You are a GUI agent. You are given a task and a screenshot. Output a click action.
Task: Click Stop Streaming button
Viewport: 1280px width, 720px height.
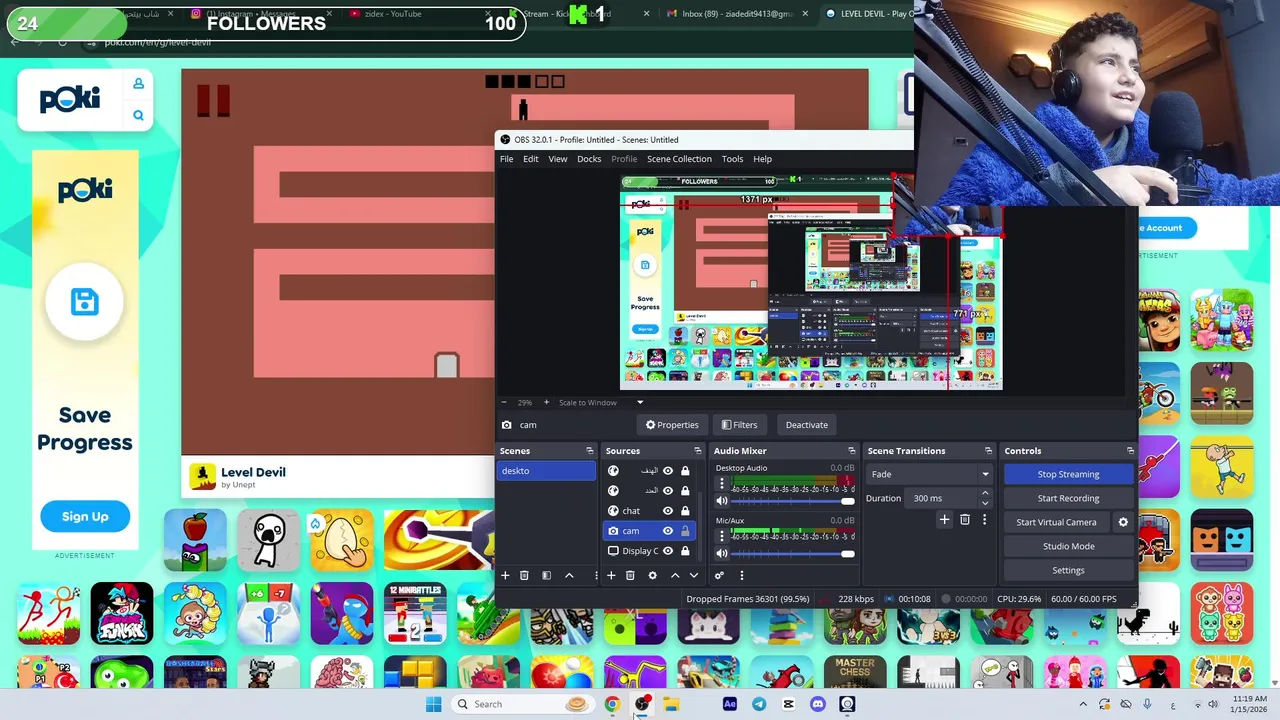click(1068, 474)
